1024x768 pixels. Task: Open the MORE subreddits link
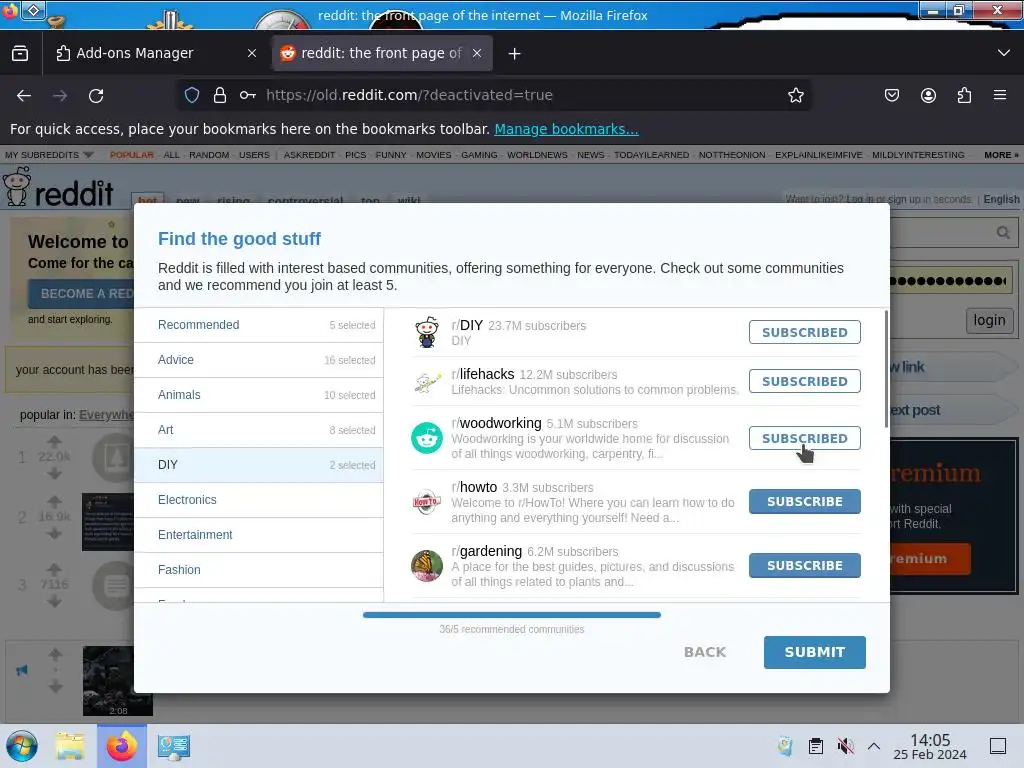(x=1001, y=155)
